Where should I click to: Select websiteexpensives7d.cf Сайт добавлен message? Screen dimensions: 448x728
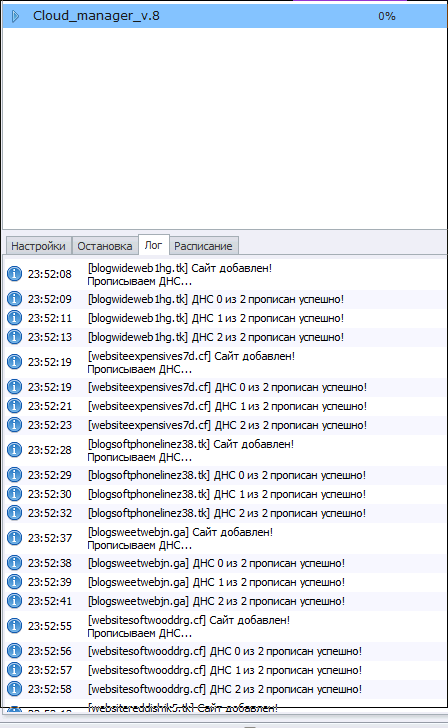pos(191,362)
